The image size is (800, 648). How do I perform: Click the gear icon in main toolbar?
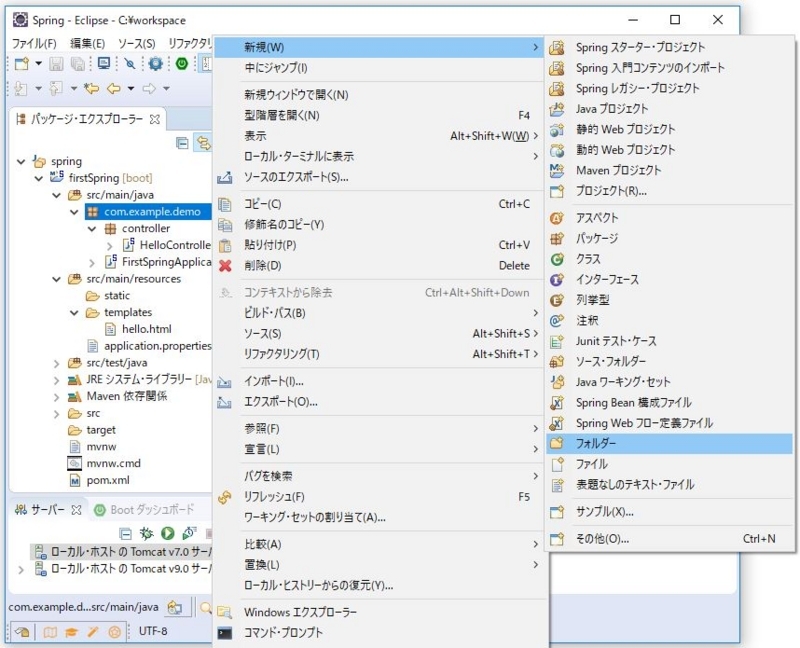[155, 64]
